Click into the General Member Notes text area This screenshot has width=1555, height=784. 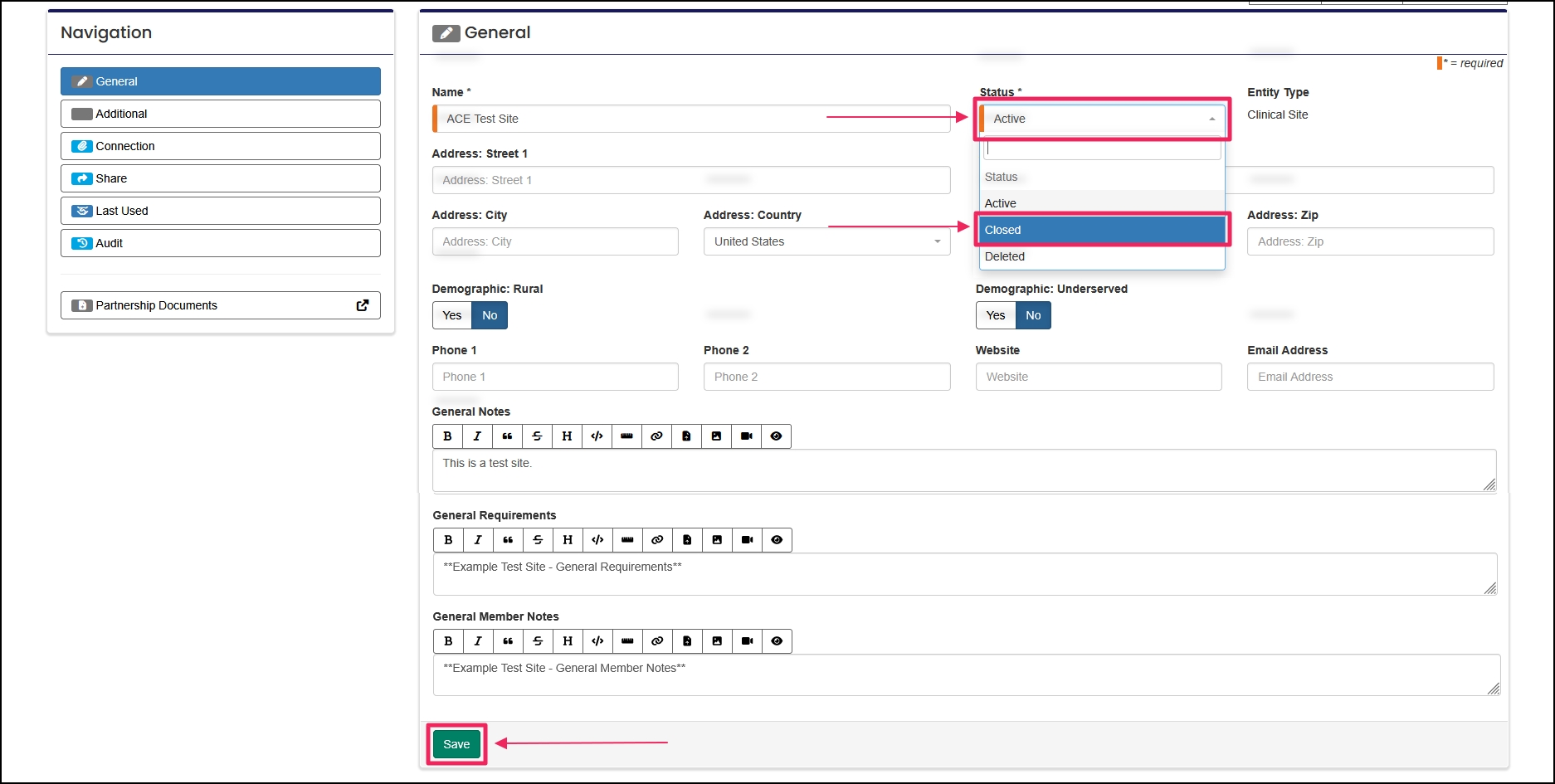click(x=967, y=675)
